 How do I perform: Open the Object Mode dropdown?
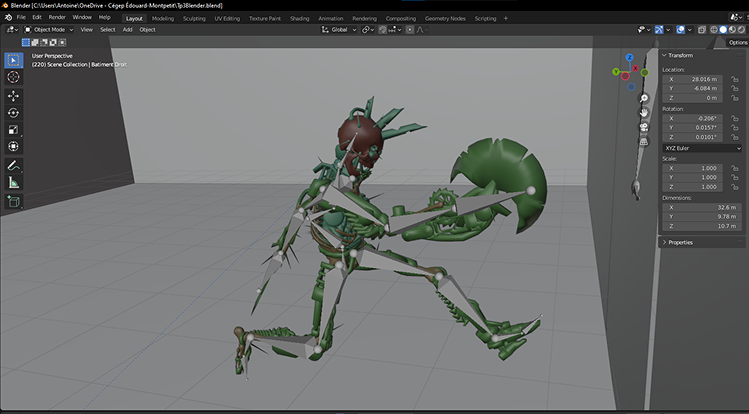point(48,30)
